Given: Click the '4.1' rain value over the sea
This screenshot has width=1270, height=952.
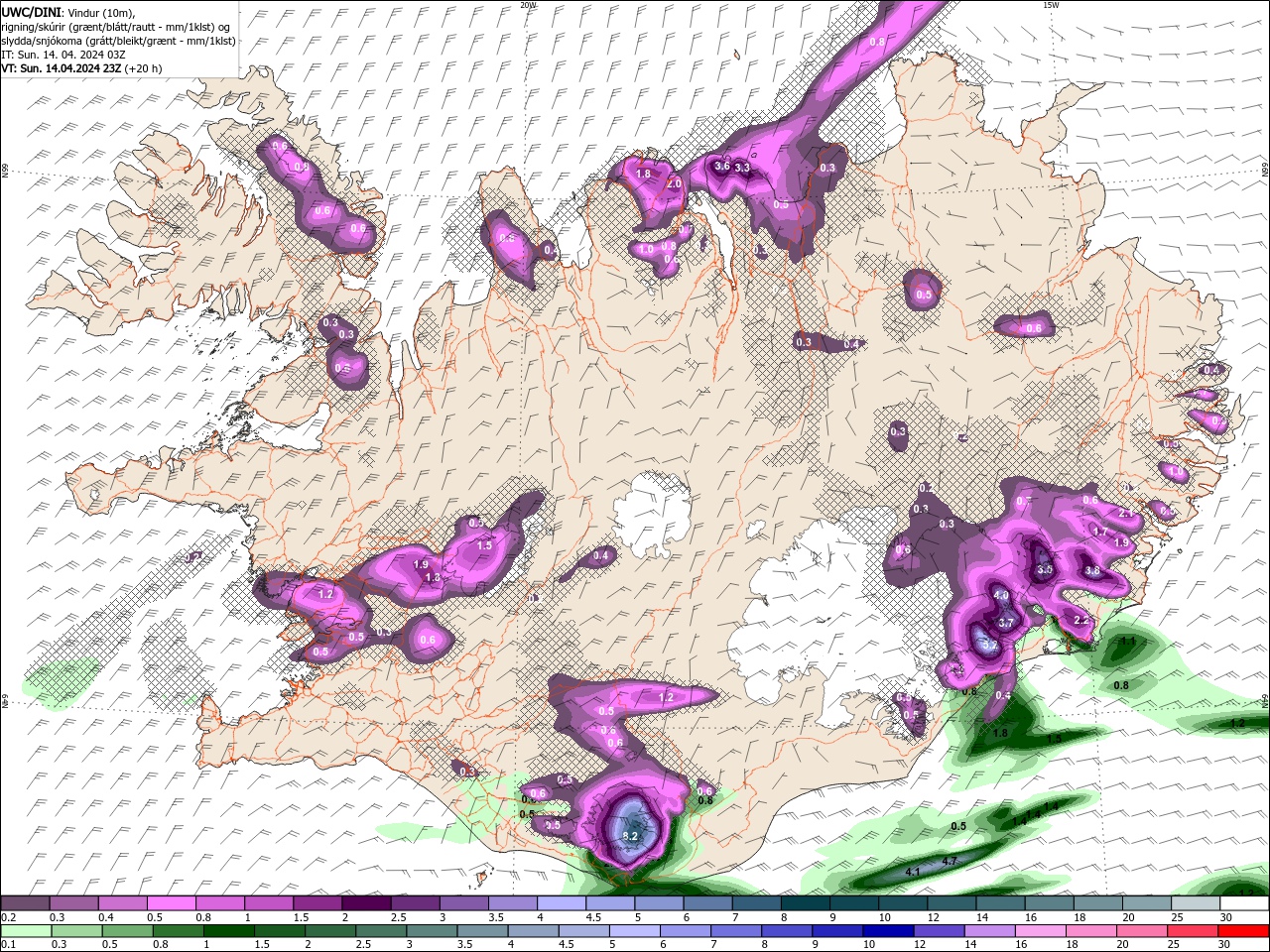Looking at the screenshot, I should 914,872.
